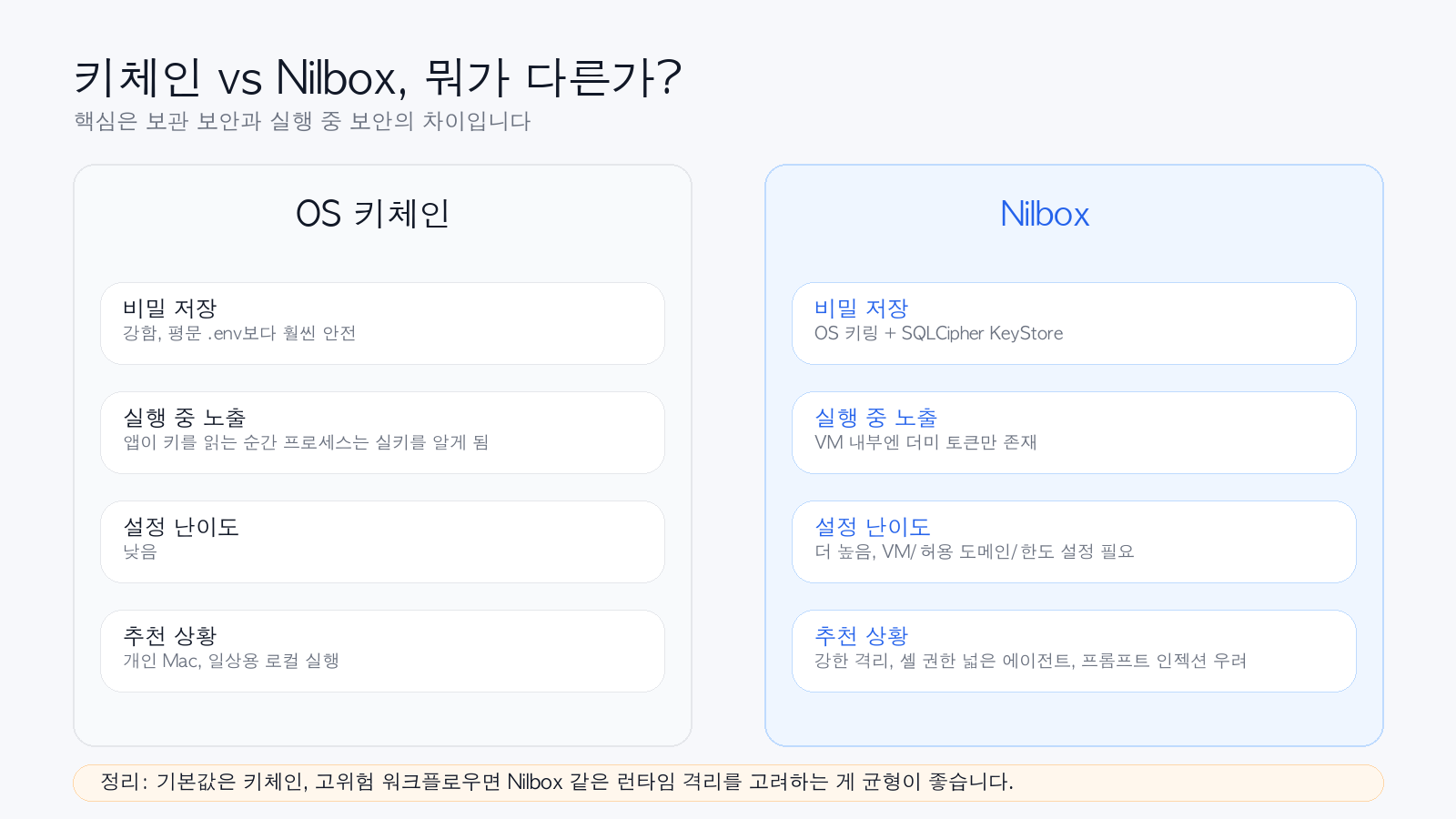Click the blue '설정 난이도' in the Nilbox column
Viewport: 1456px width, 819px height.
pos(873,527)
